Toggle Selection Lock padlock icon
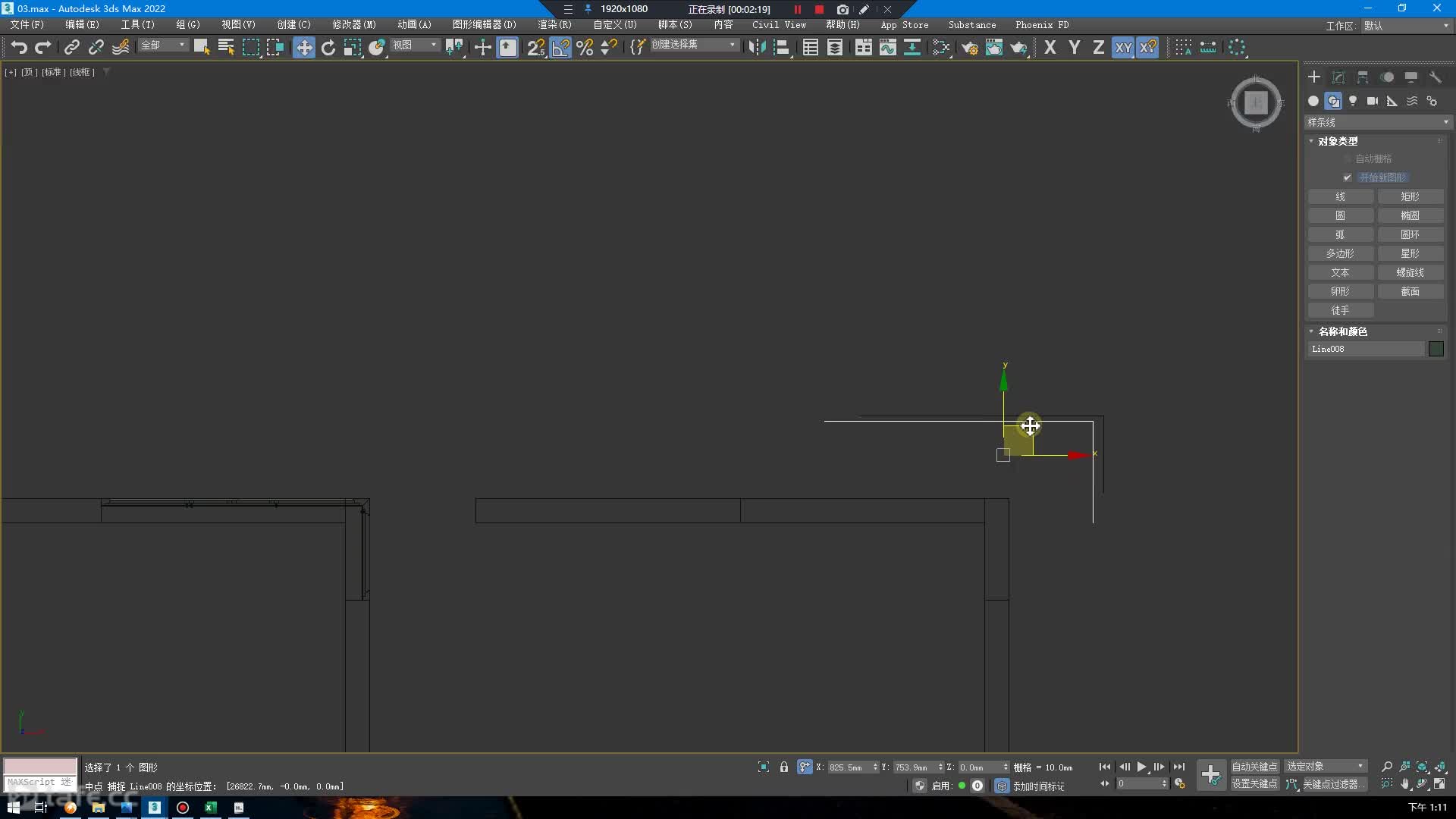 [x=784, y=767]
